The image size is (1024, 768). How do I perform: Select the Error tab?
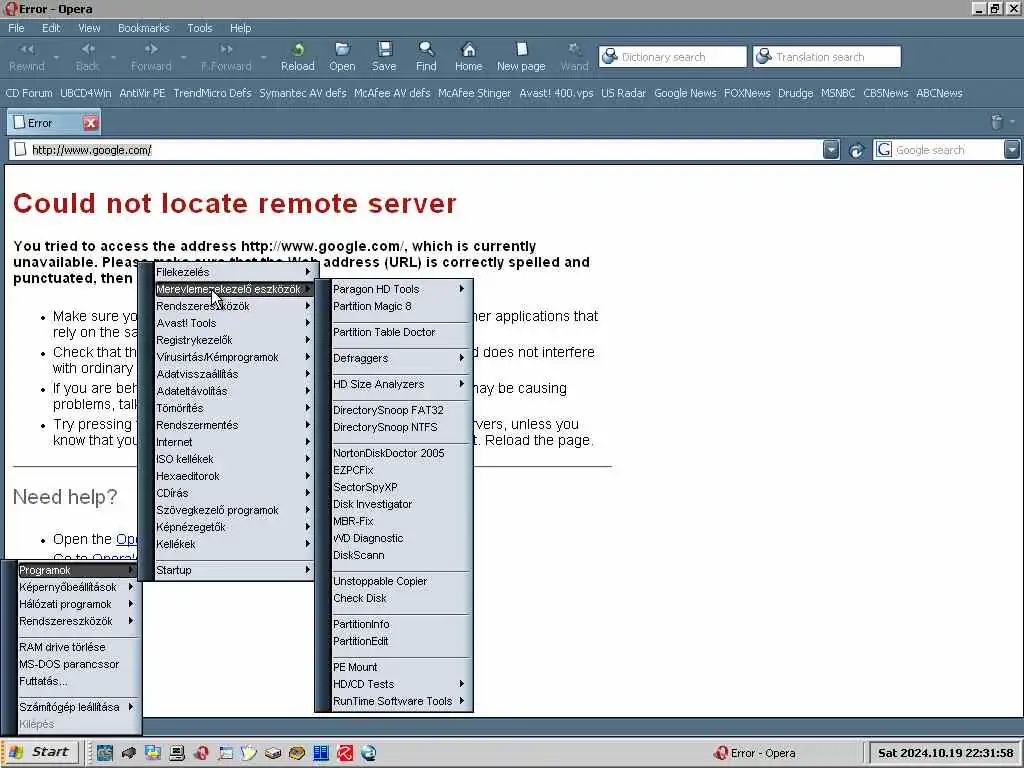(54, 123)
